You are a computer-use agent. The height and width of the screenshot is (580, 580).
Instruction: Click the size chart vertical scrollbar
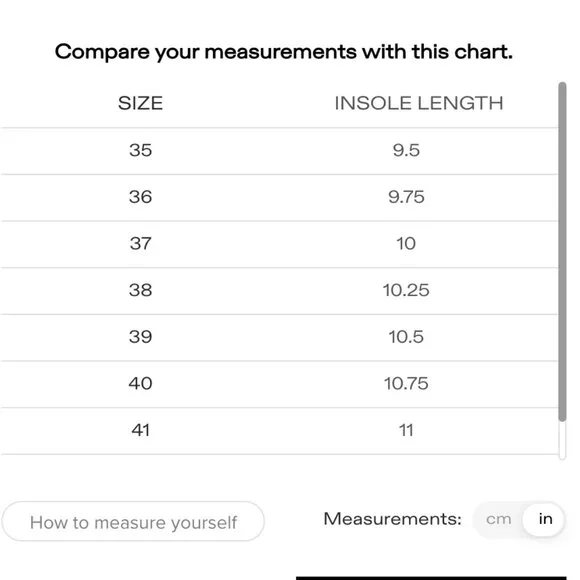click(x=562, y=252)
